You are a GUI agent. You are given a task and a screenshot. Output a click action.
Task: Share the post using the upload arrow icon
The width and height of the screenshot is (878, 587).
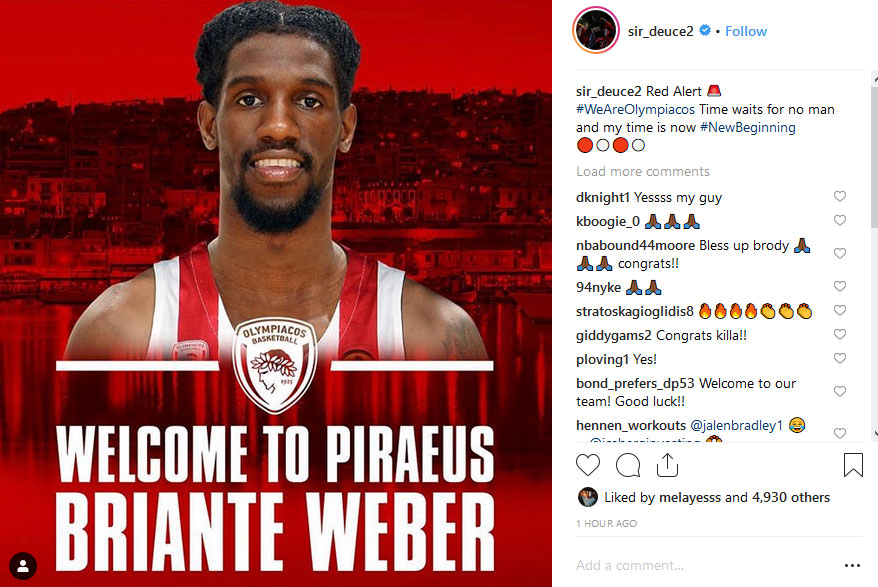(x=667, y=465)
